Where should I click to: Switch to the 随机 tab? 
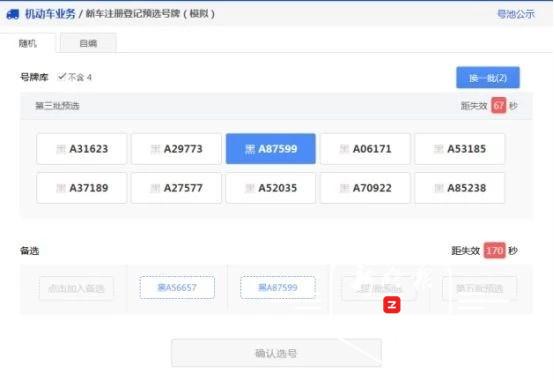(x=28, y=43)
